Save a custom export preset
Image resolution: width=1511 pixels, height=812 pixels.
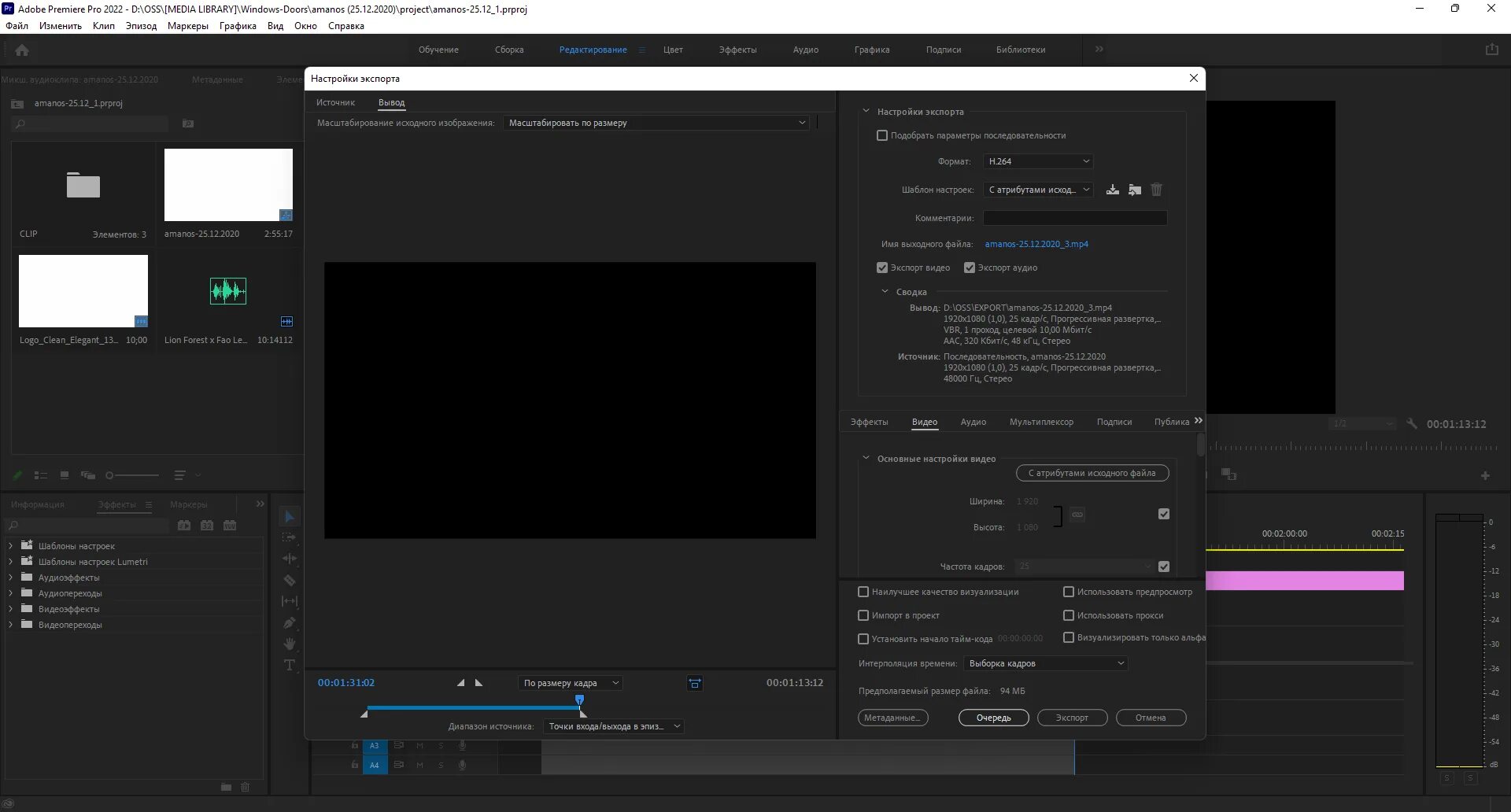pyautogui.click(x=1112, y=189)
